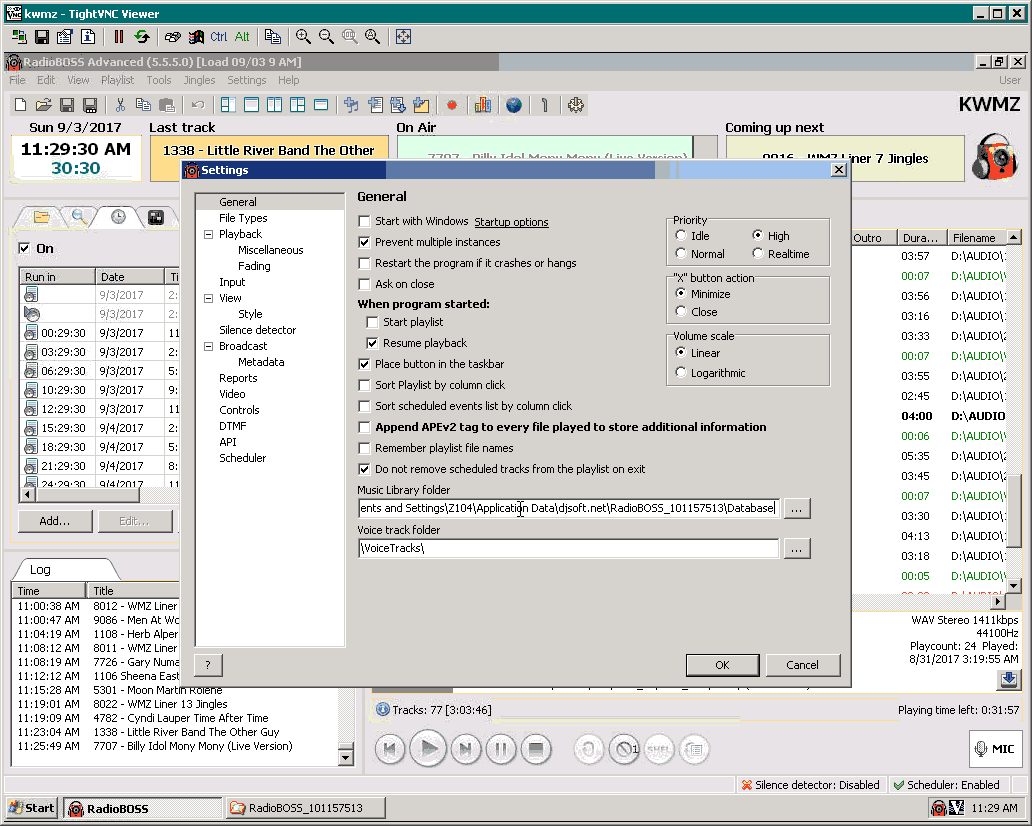Click the Voice track folder text field
Image resolution: width=1032 pixels, height=826 pixels.
(569, 548)
